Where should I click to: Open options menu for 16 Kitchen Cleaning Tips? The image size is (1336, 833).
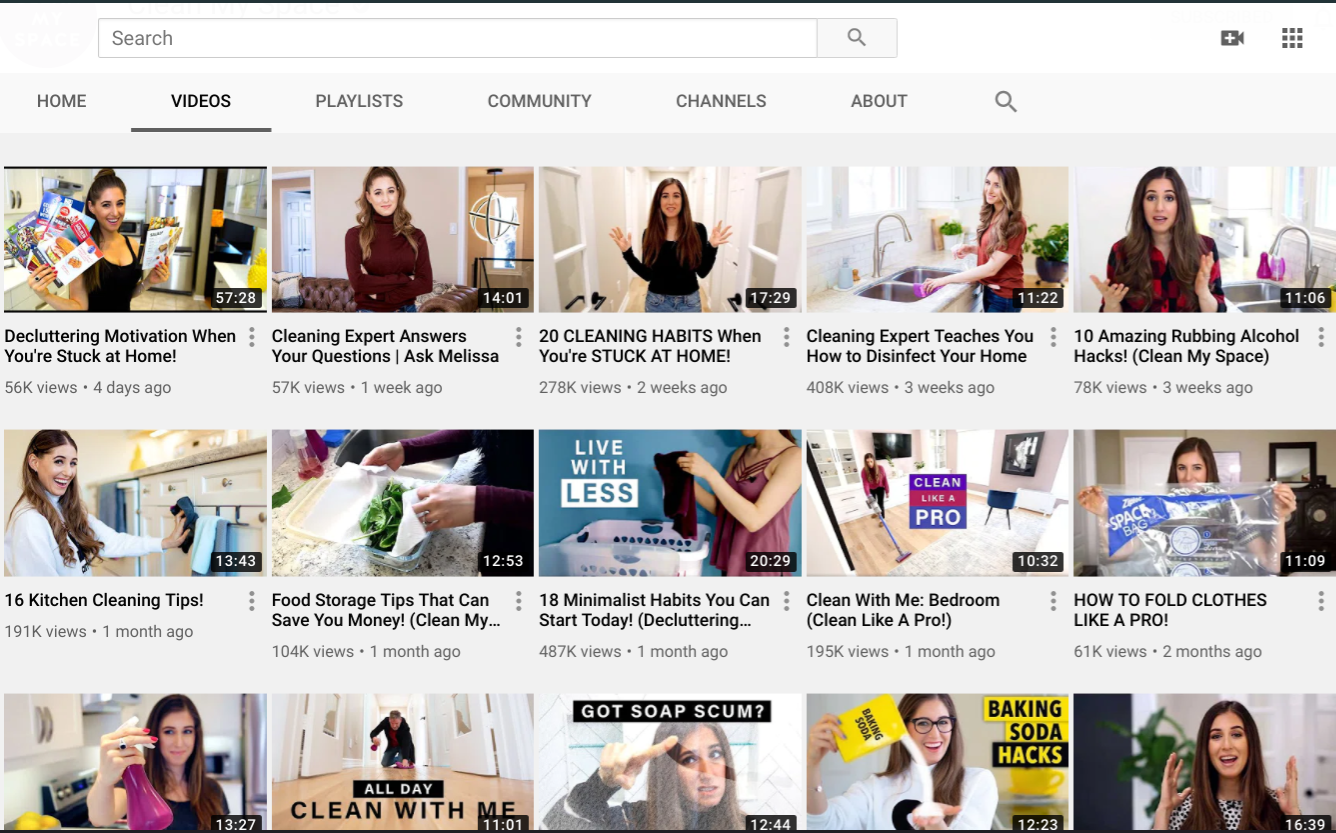click(252, 601)
